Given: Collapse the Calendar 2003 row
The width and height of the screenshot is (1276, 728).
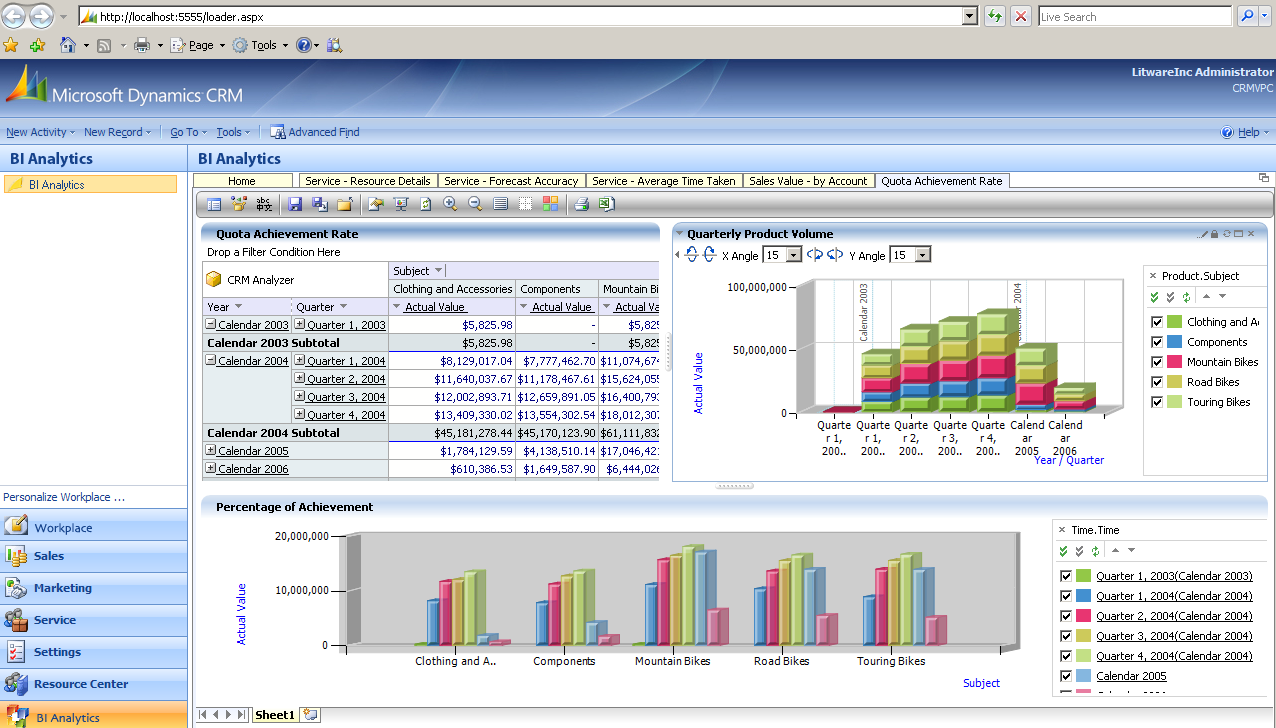Looking at the screenshot, I should (x=211, y=325).
